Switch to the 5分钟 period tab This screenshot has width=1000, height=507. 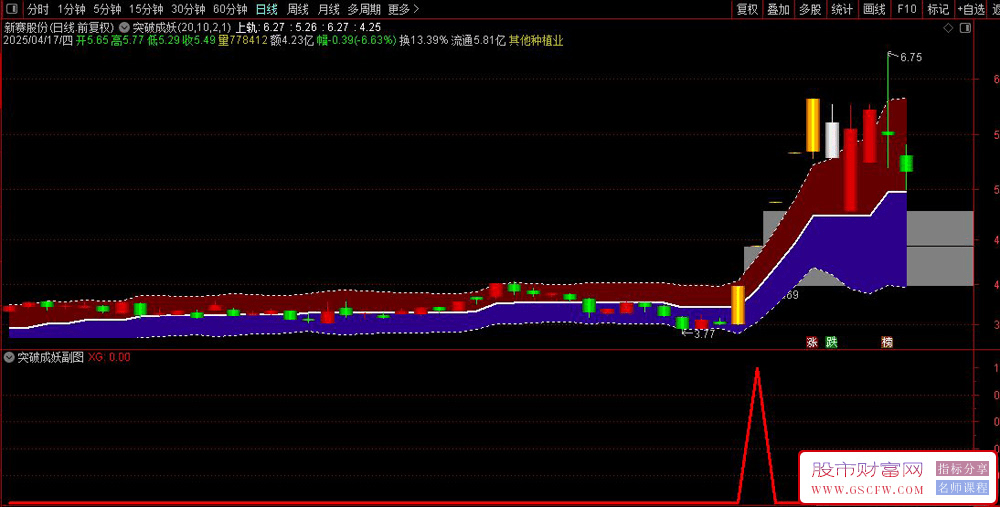[x=107, y=9]
